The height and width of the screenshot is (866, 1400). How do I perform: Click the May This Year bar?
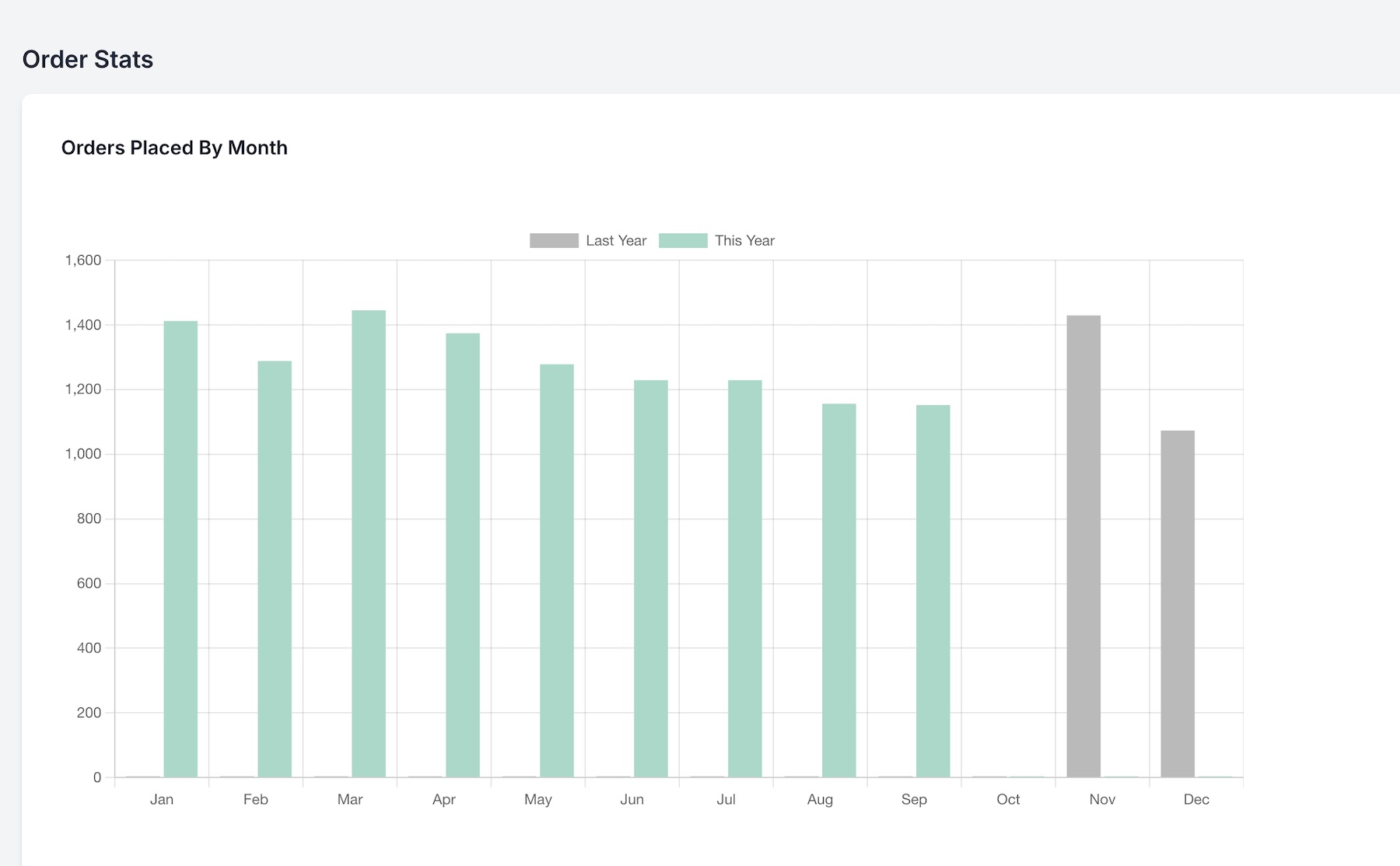pos(557,571)
